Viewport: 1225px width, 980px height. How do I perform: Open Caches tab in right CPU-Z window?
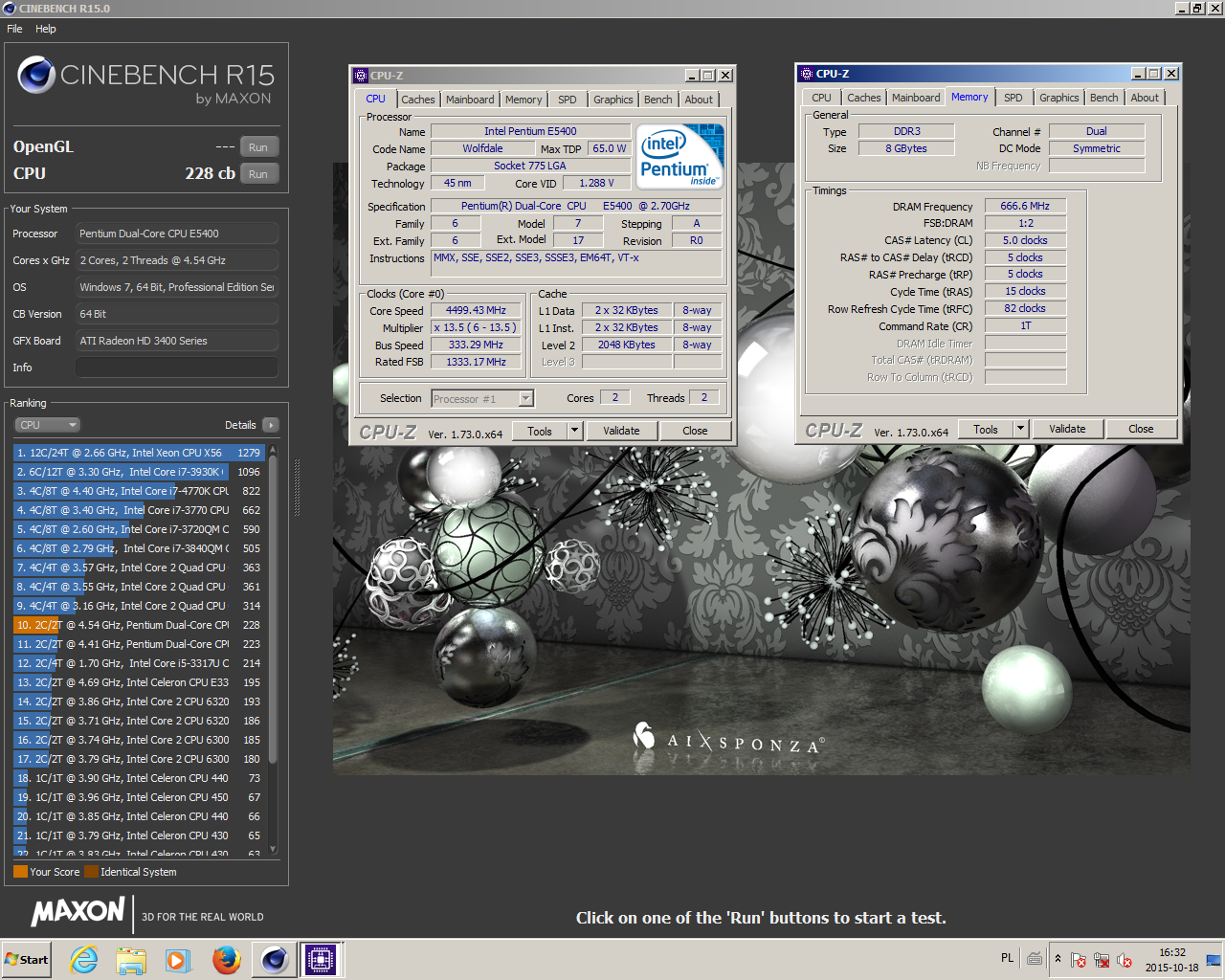coord(864,98)
